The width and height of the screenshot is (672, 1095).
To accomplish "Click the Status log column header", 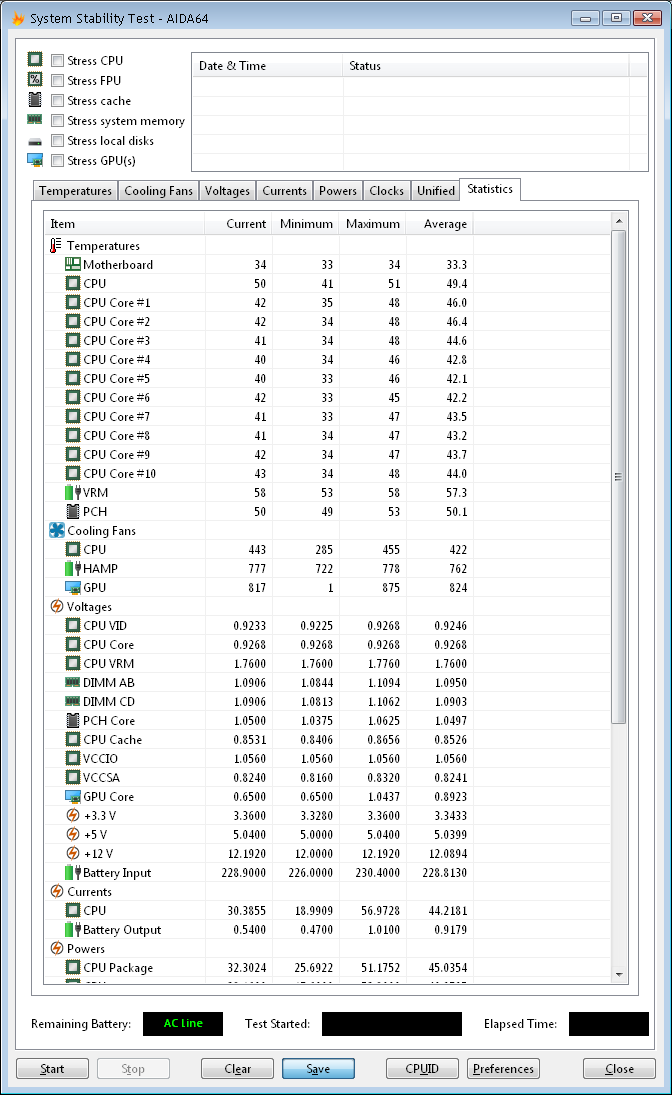I will pyautogui.click(x=485, y=66).
